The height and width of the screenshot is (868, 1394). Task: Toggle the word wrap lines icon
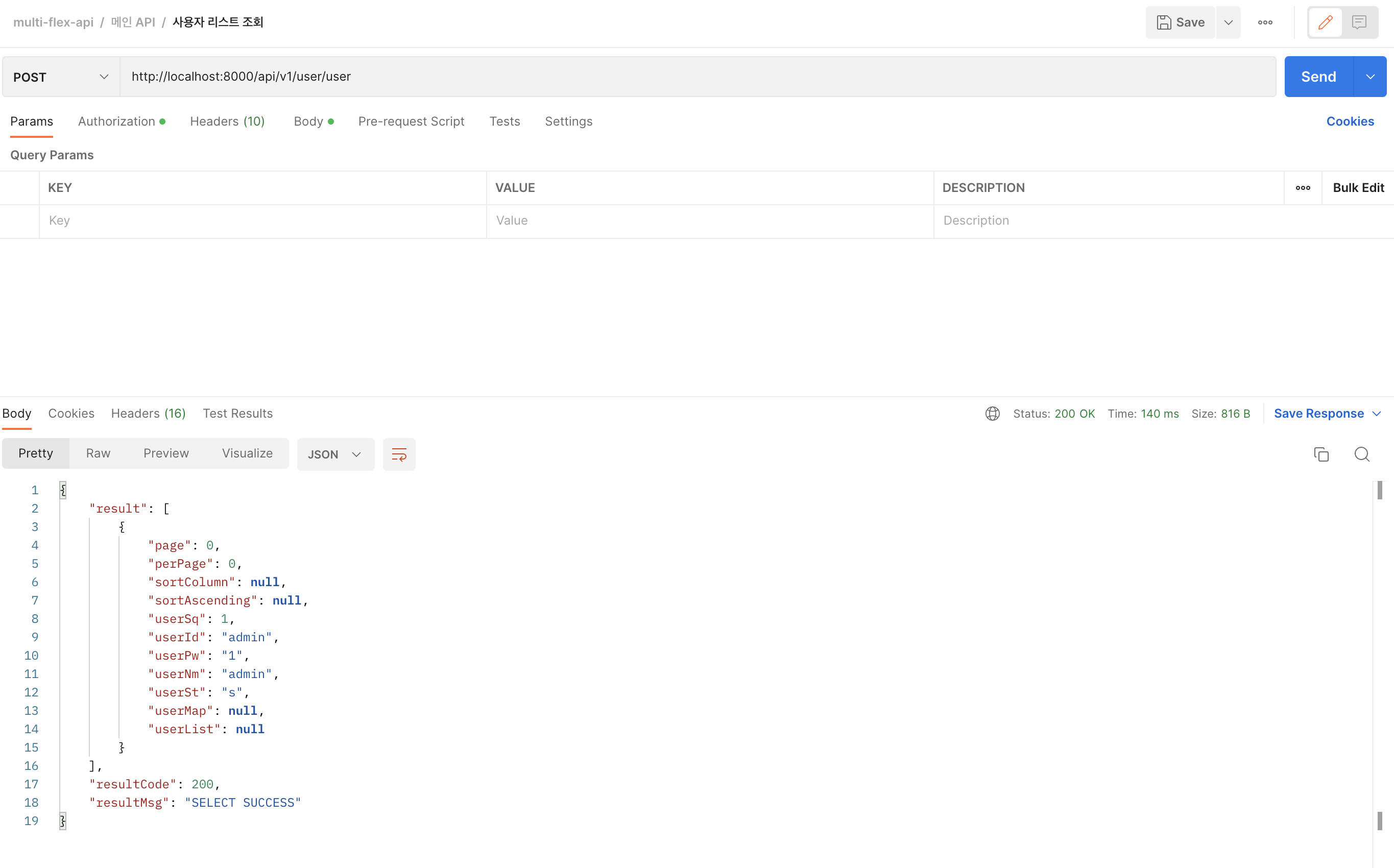point(399,454)
